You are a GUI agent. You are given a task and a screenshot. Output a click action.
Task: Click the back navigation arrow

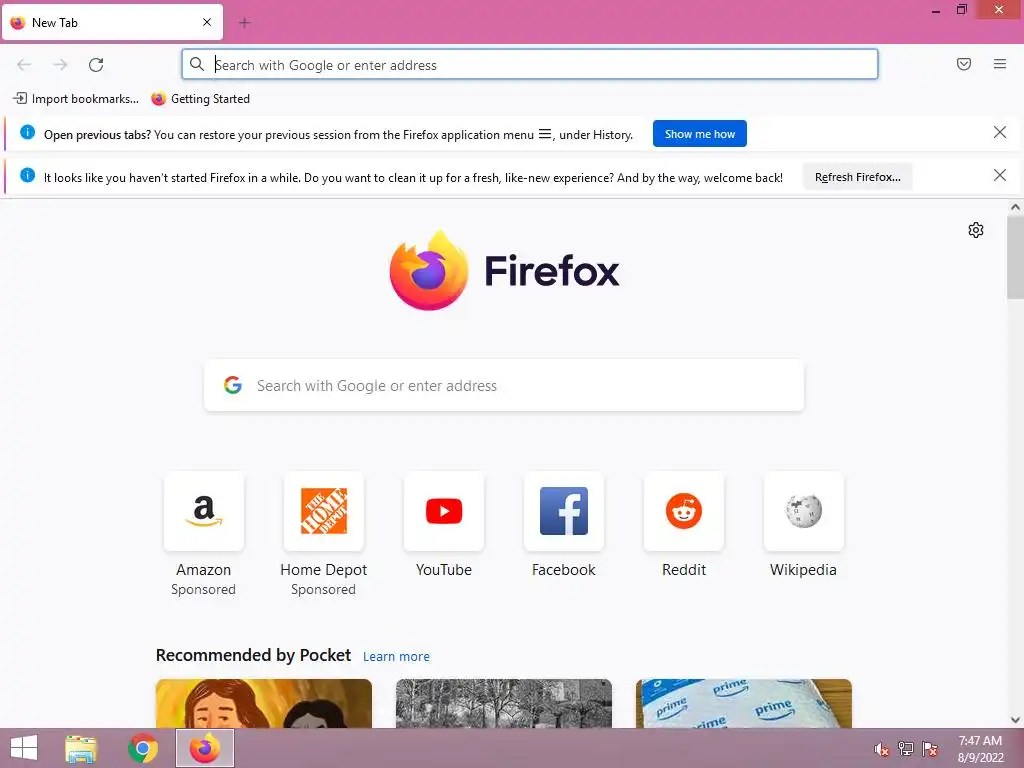pyautogui.click(x=24, y=65)
